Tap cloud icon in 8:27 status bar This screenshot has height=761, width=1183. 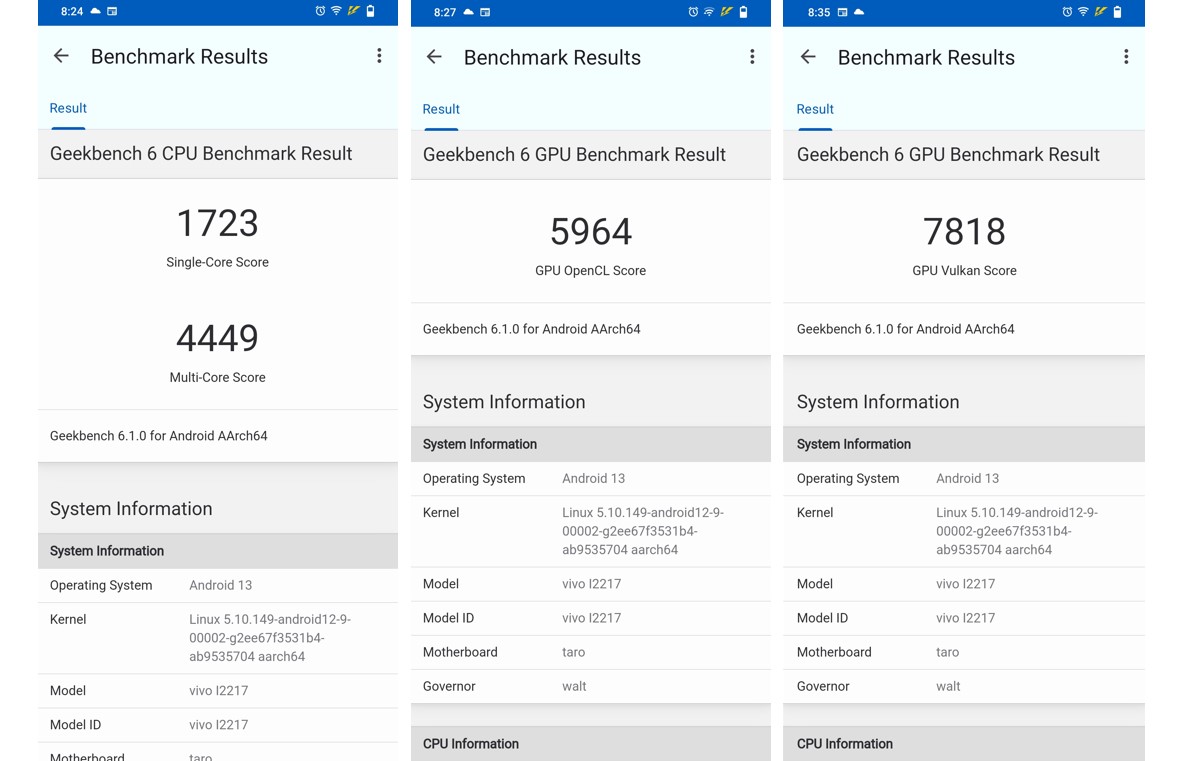[469, 12]
